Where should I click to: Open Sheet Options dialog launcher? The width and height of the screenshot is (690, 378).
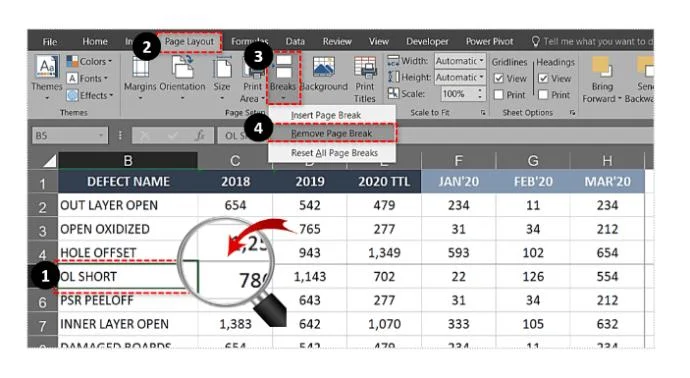click(x=572, y=113)
